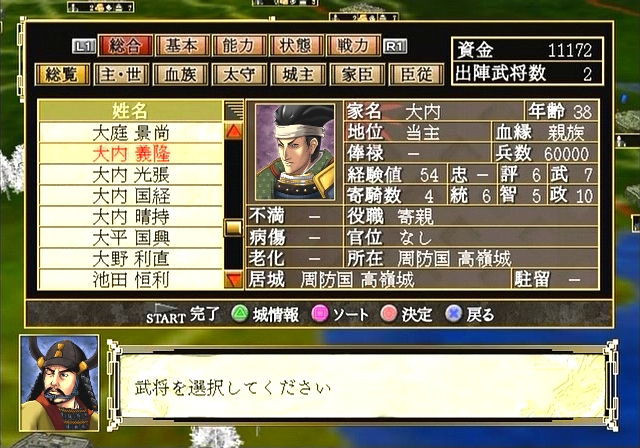Toggle the 家臣 filter button

tap(357, 75)
